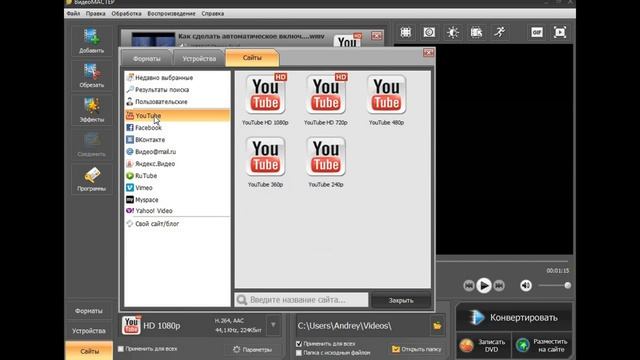Click the GIF creation toolbar icon

537,32
